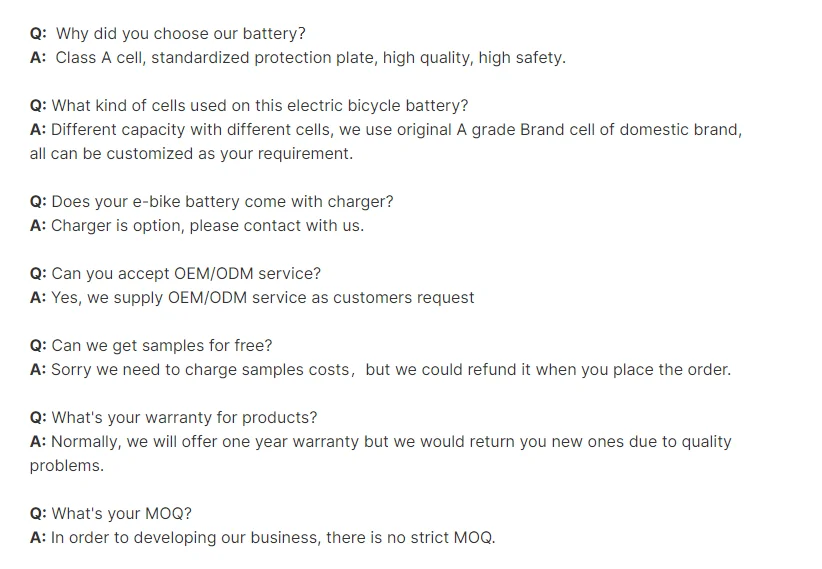This screenshot has width=822, height=569.
Task: Click the bold 'A:' label before 'In order to developing'
Action: click(x=38, y=538)
